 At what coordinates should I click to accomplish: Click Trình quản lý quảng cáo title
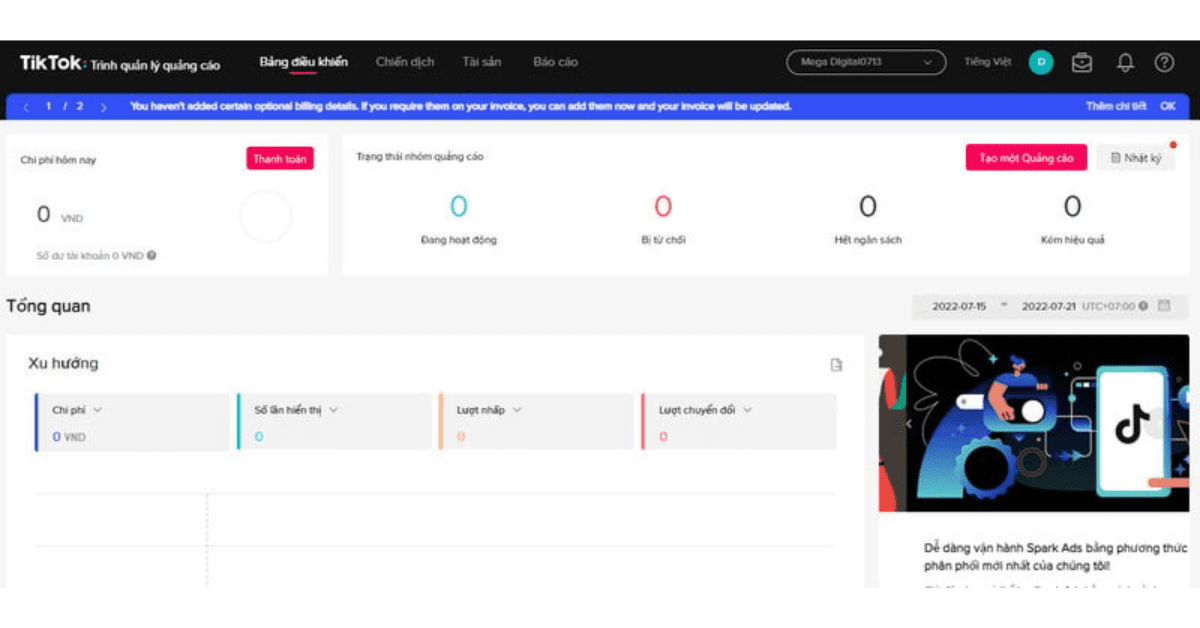[x=155, y=65]
